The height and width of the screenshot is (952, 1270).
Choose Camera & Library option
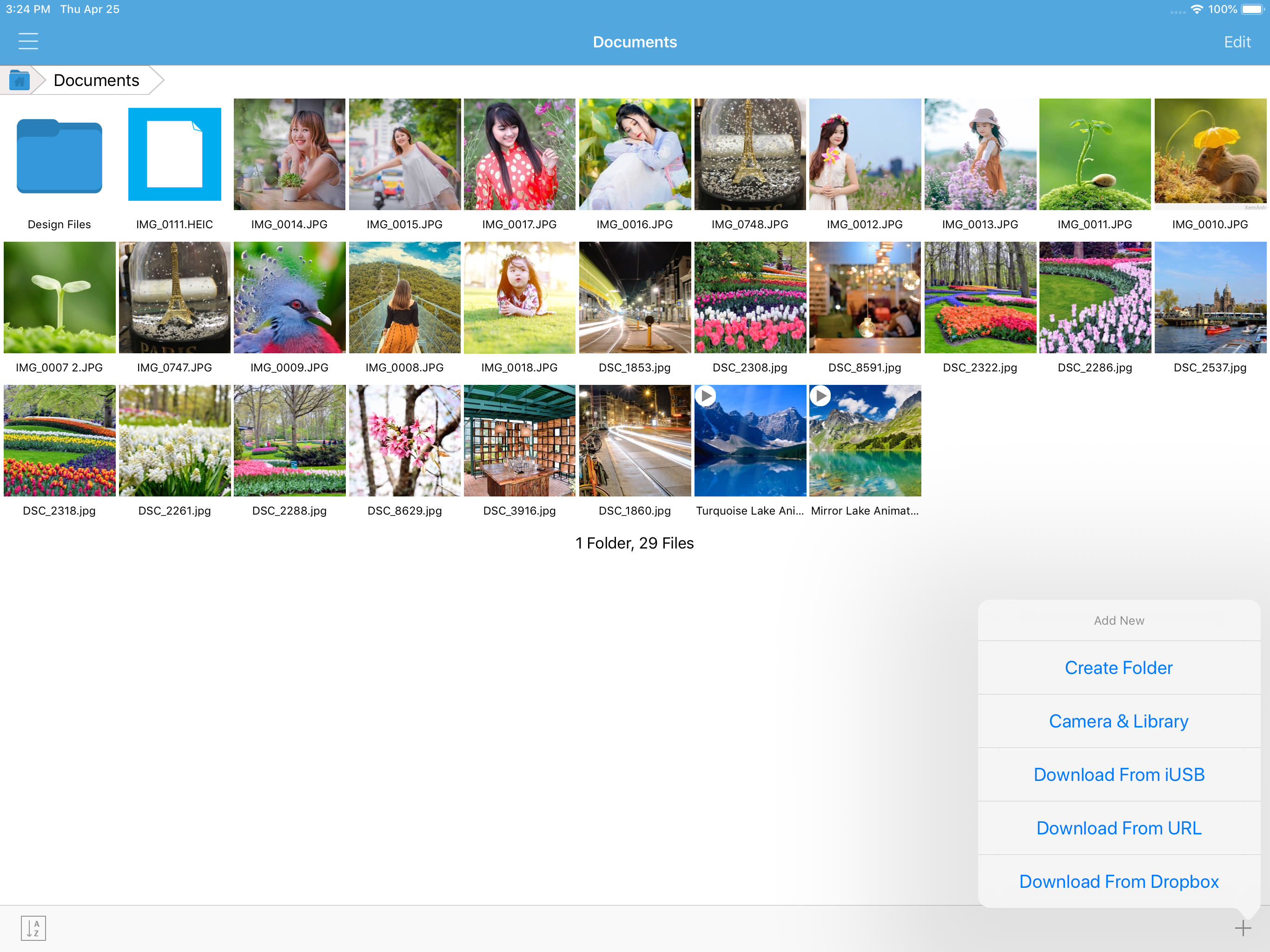[1118, 721]
